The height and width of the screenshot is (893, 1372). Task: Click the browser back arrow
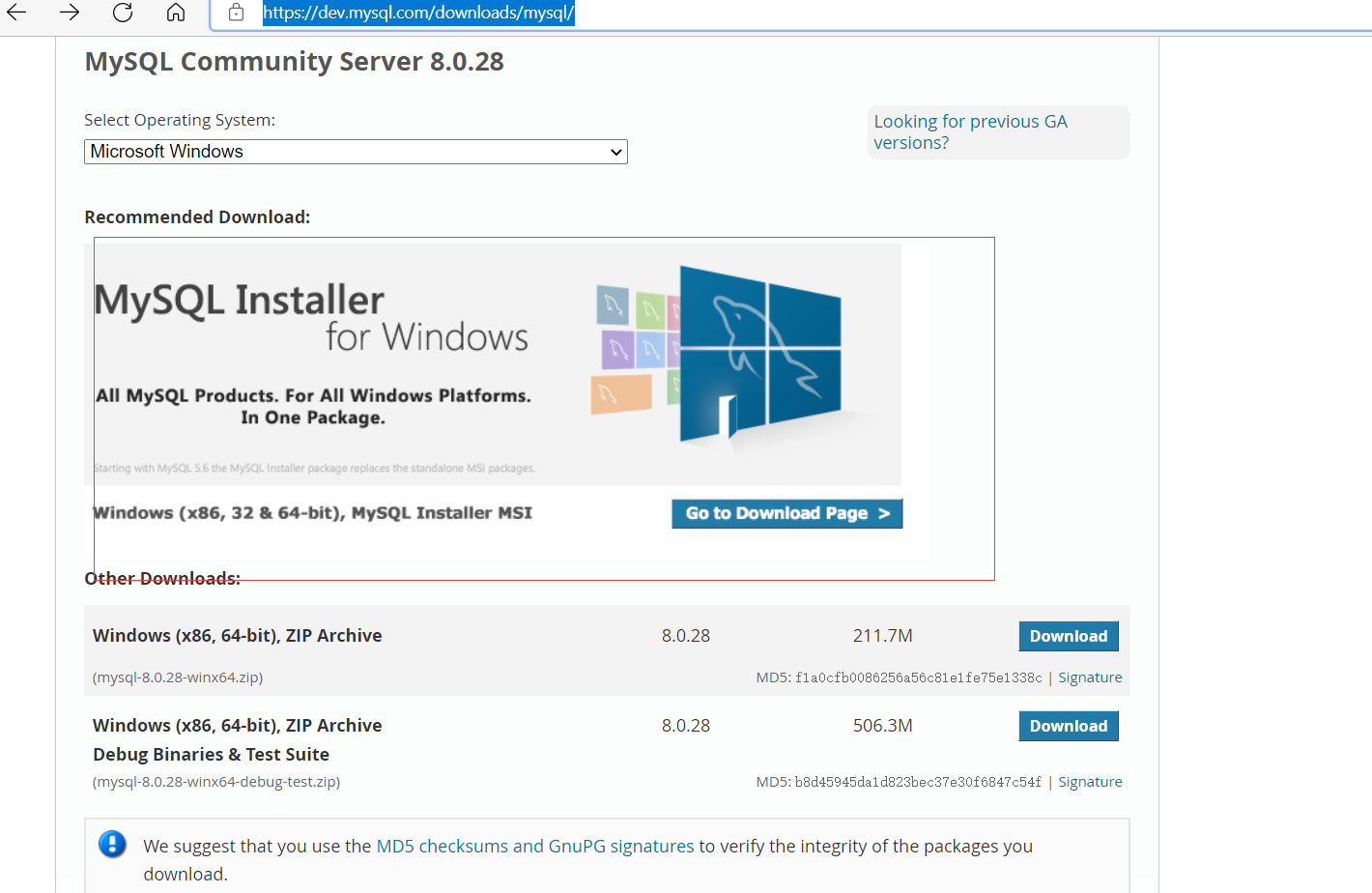[17, 13]
